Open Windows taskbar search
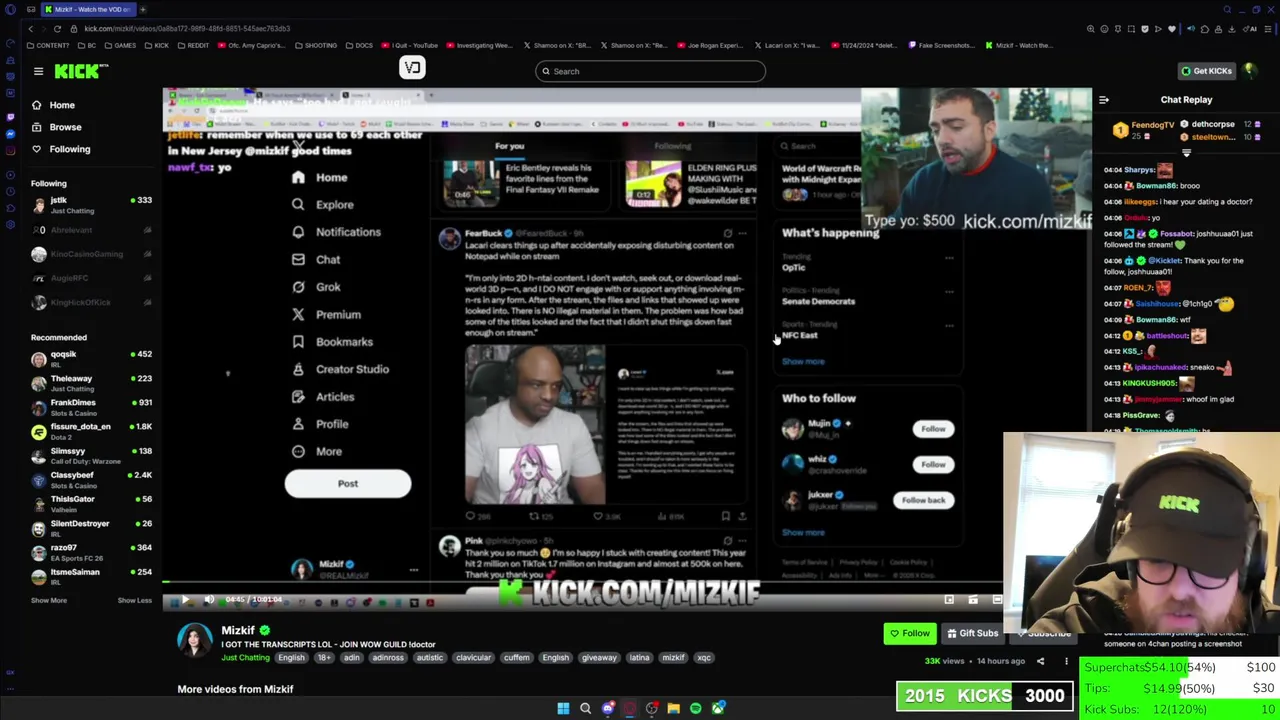The height and width of the screenshot is (720, 1280). pyautogui.click(x=586, y=708)
